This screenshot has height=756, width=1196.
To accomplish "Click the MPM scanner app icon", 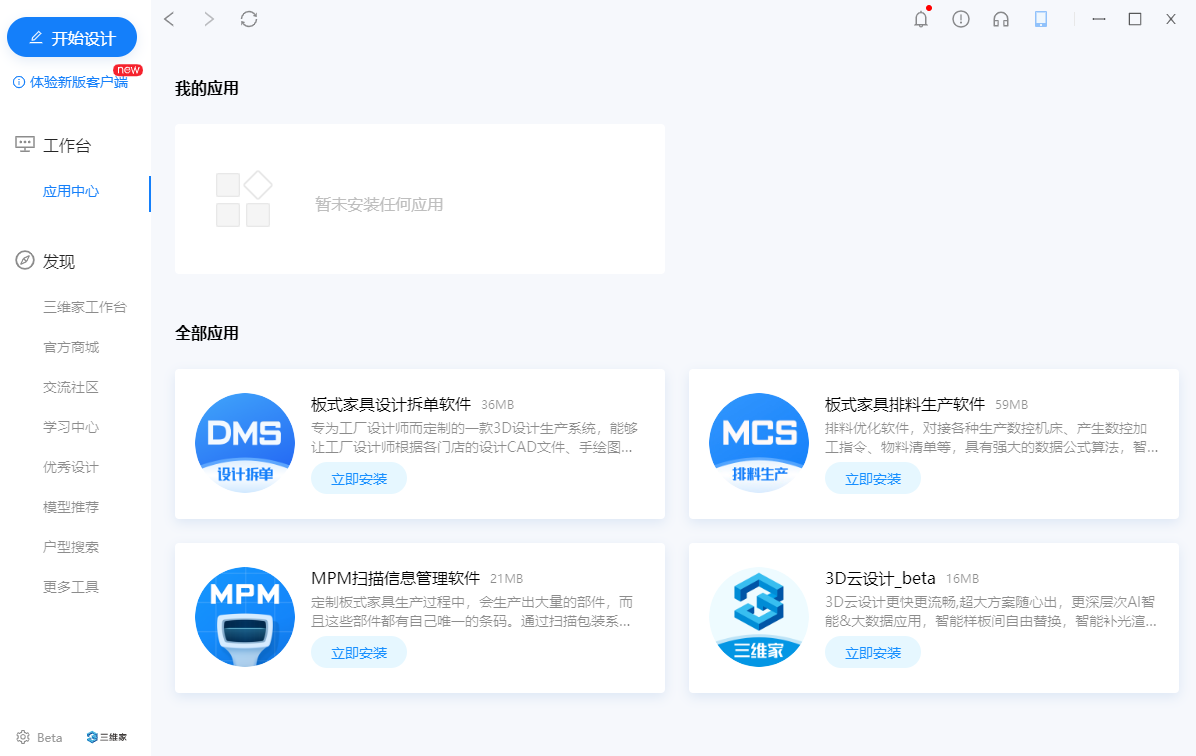I will pyautogui.click(x=245, y=616).
